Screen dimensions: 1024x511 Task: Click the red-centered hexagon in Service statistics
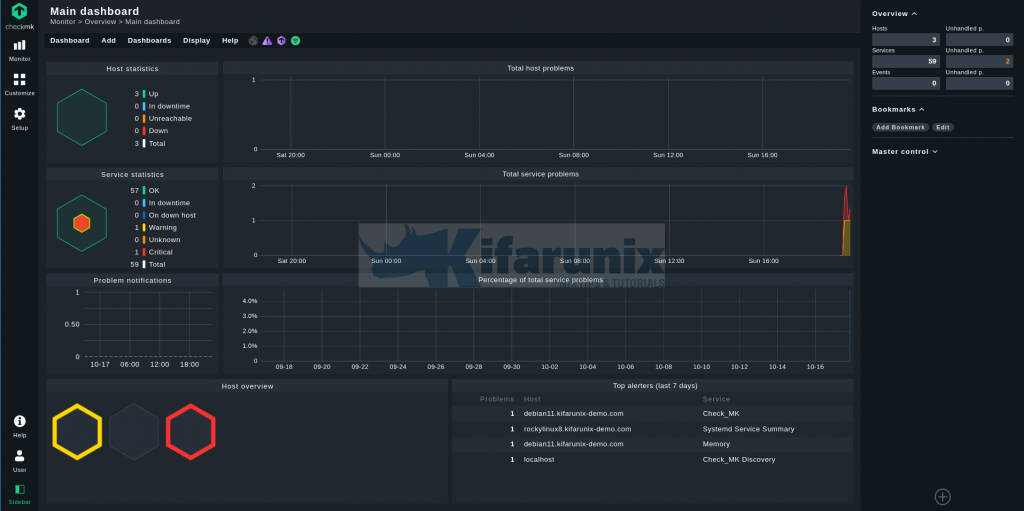pyautogui.click(x=82, y=223)
